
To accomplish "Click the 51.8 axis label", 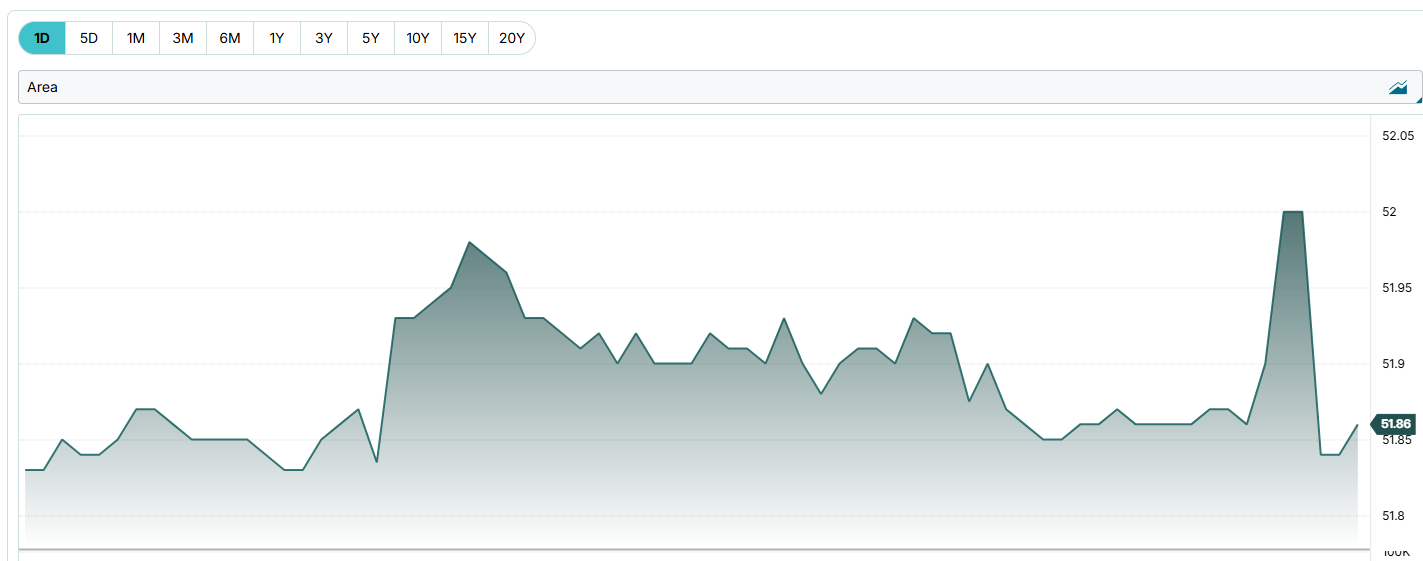I will [x=1395, y=516].
